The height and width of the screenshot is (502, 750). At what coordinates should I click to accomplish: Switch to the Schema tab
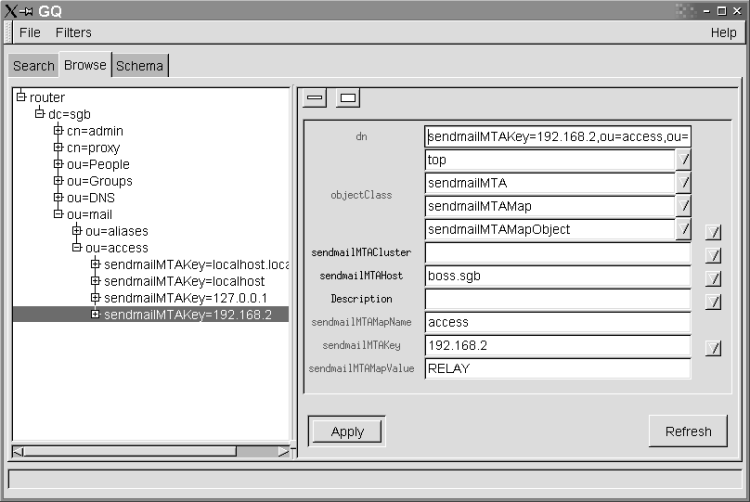point(140,66)
